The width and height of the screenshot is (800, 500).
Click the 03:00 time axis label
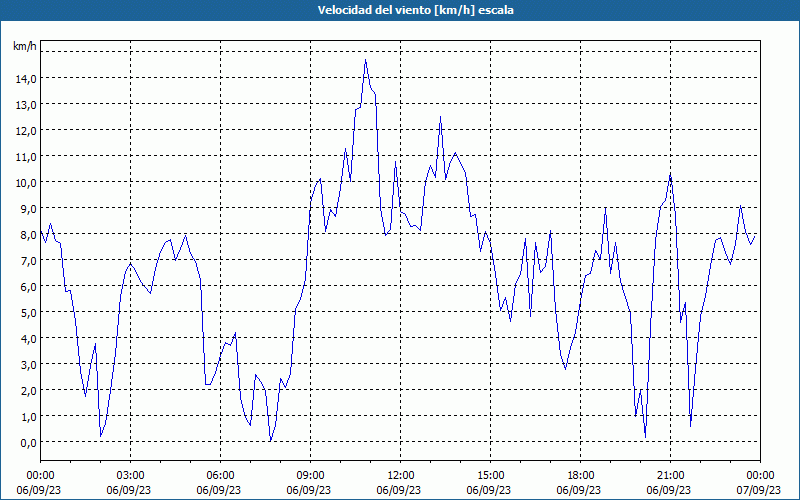[x=130, y=476]
